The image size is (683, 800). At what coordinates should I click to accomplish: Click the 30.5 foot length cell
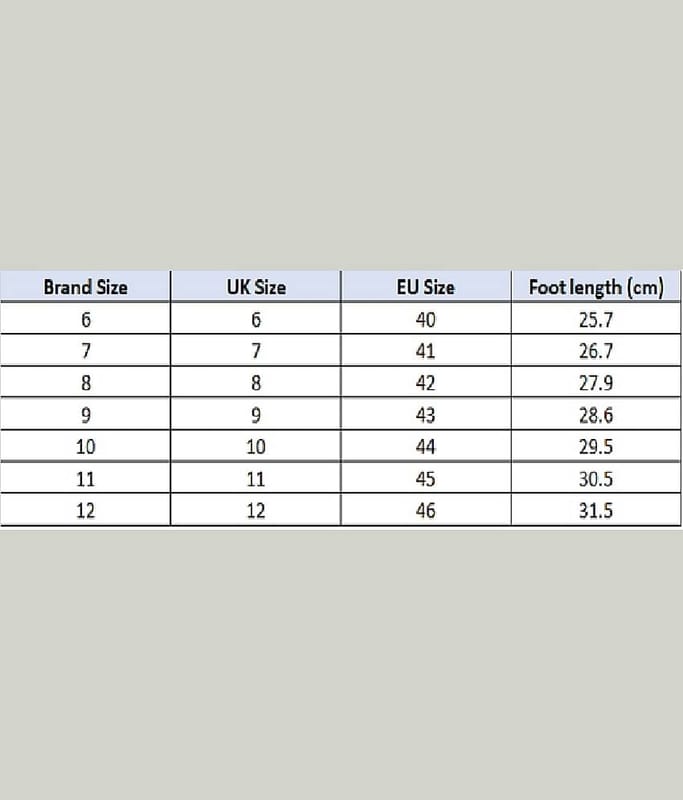(596, 478)
